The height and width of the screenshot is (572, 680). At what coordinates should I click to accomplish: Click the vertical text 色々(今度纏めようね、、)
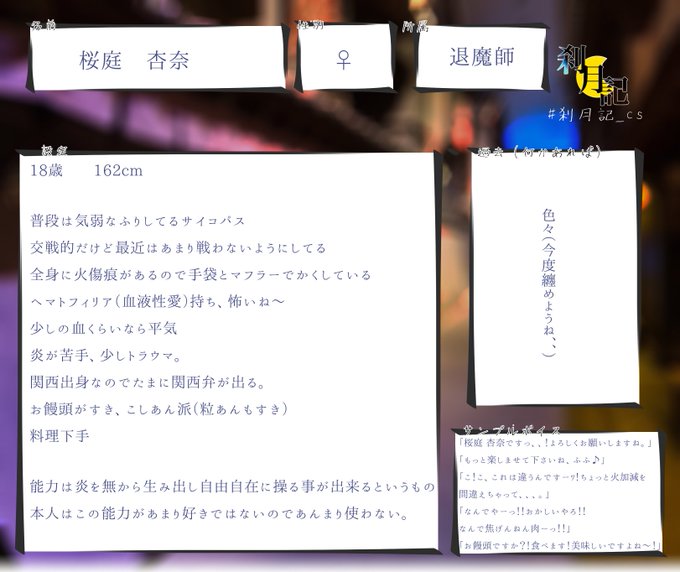point(549,283)
